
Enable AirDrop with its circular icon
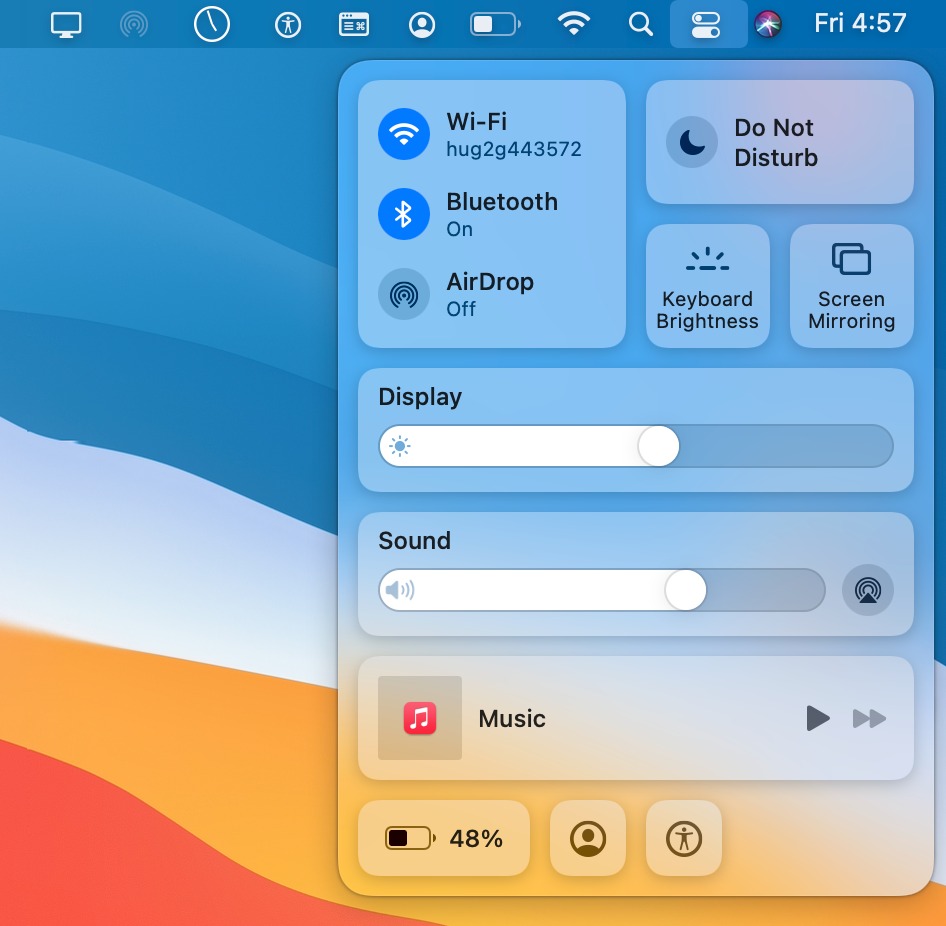click(404, 294)
